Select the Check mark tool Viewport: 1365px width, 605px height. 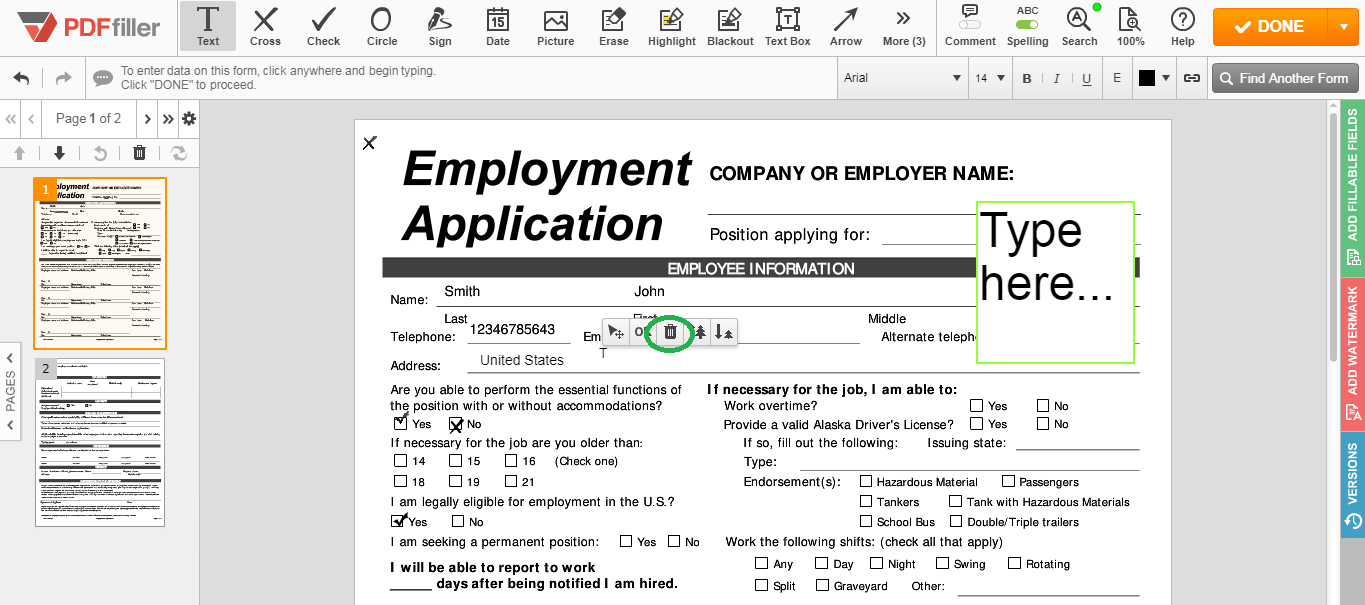click(323, 27)
